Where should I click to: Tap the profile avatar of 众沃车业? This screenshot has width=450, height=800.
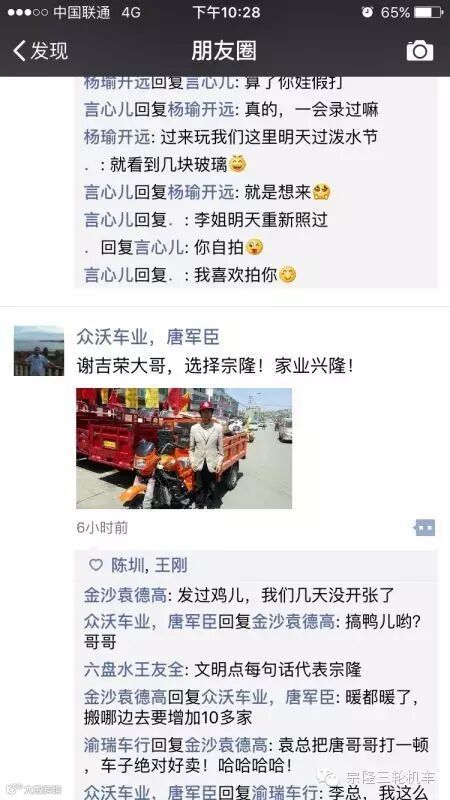click(x=39, y=351)
